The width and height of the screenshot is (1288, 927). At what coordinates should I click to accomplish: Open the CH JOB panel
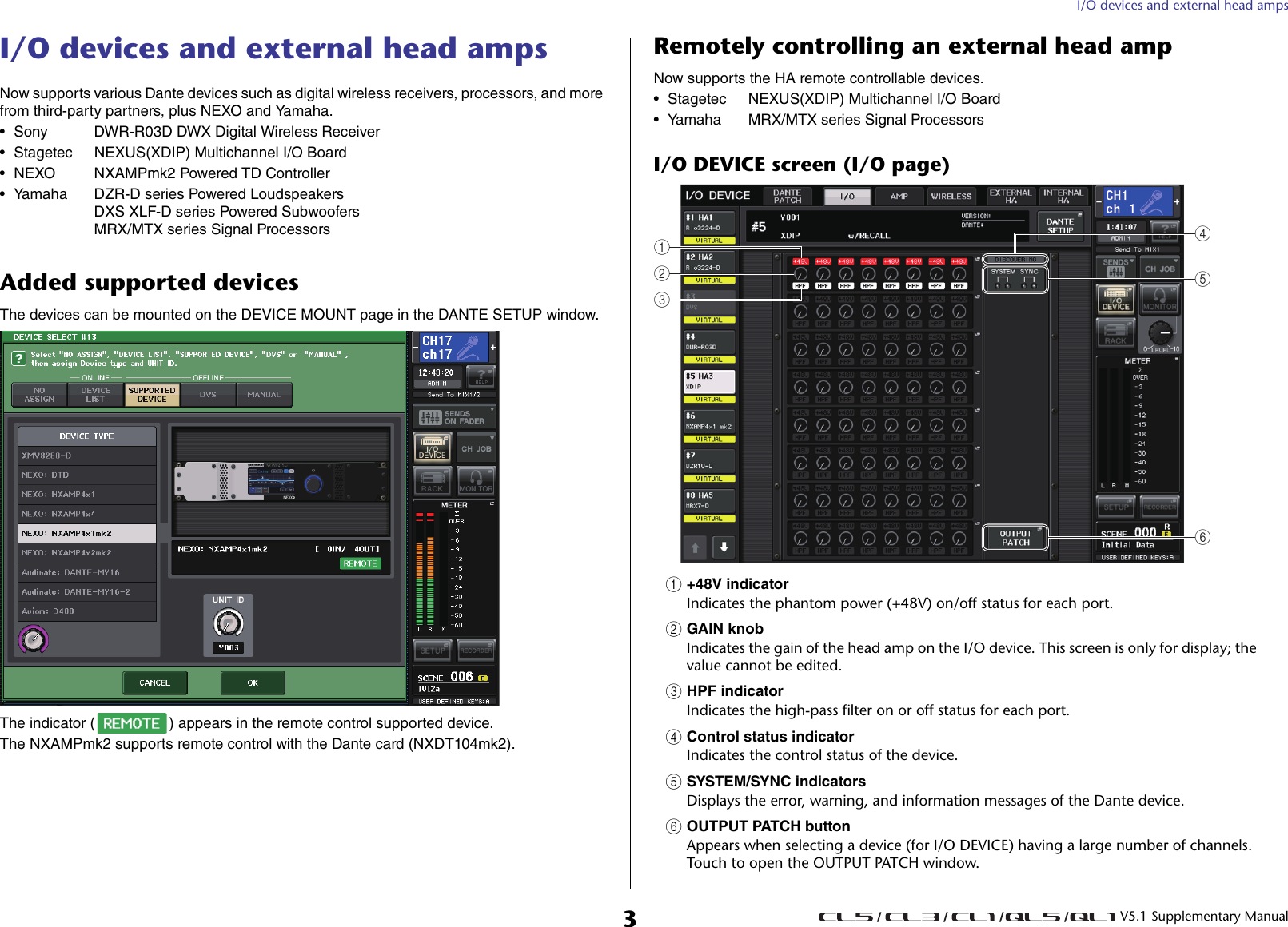tap(476, 448)
